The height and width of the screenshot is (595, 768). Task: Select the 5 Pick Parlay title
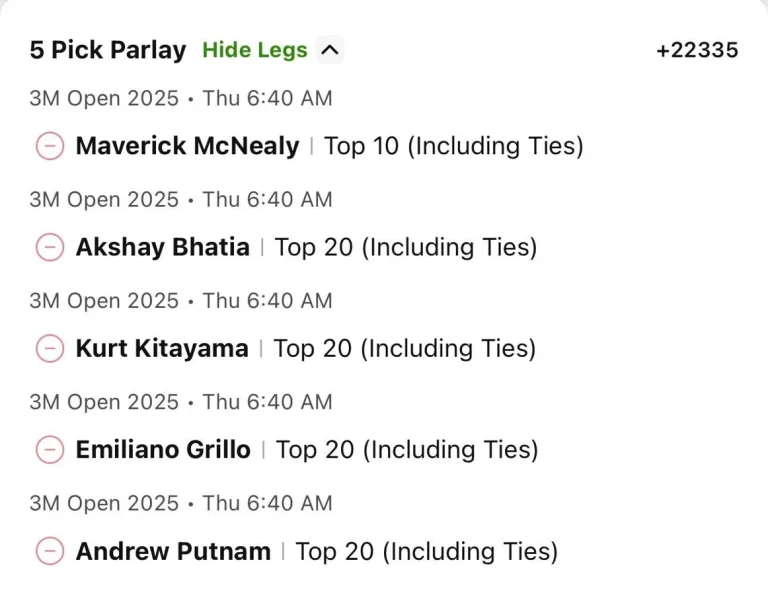[x=108, y=50]
